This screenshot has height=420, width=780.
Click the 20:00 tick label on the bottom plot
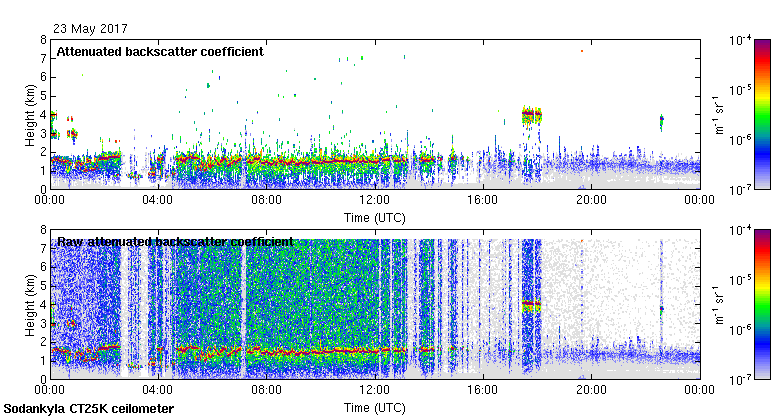[x=591, y=390]
